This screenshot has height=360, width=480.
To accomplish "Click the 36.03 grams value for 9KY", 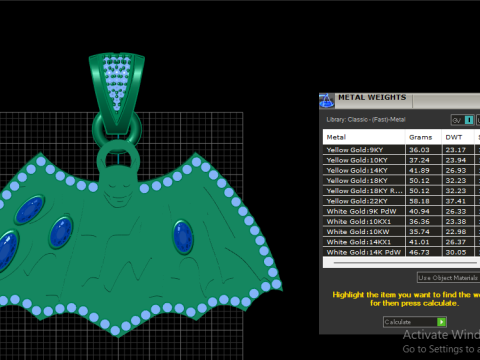I will (x=419, y=150).
